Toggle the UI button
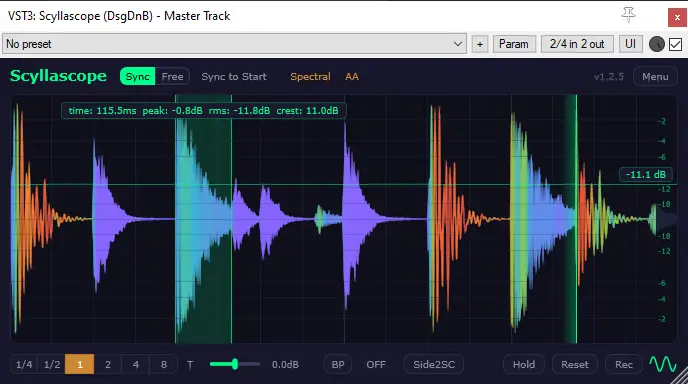The height and width of the screenshot is (384, 688). pyautogui.click(x=631, y=44)
